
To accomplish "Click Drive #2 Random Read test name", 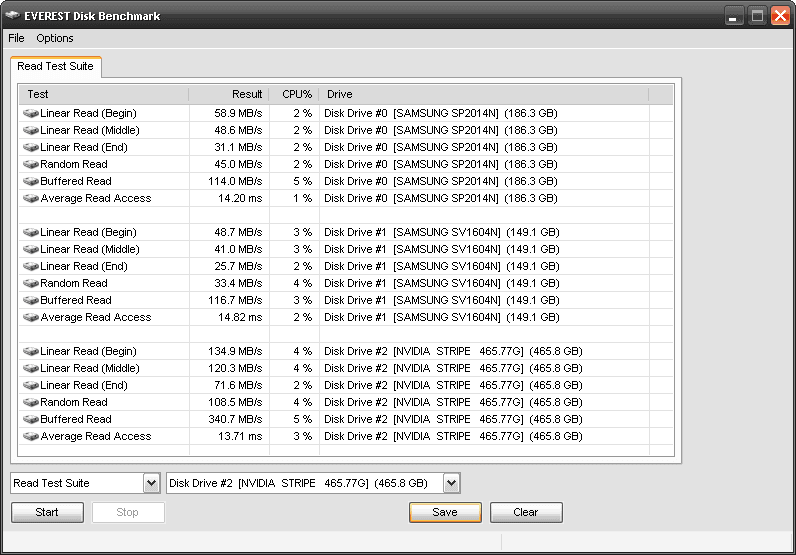I will tap(74, 402).
